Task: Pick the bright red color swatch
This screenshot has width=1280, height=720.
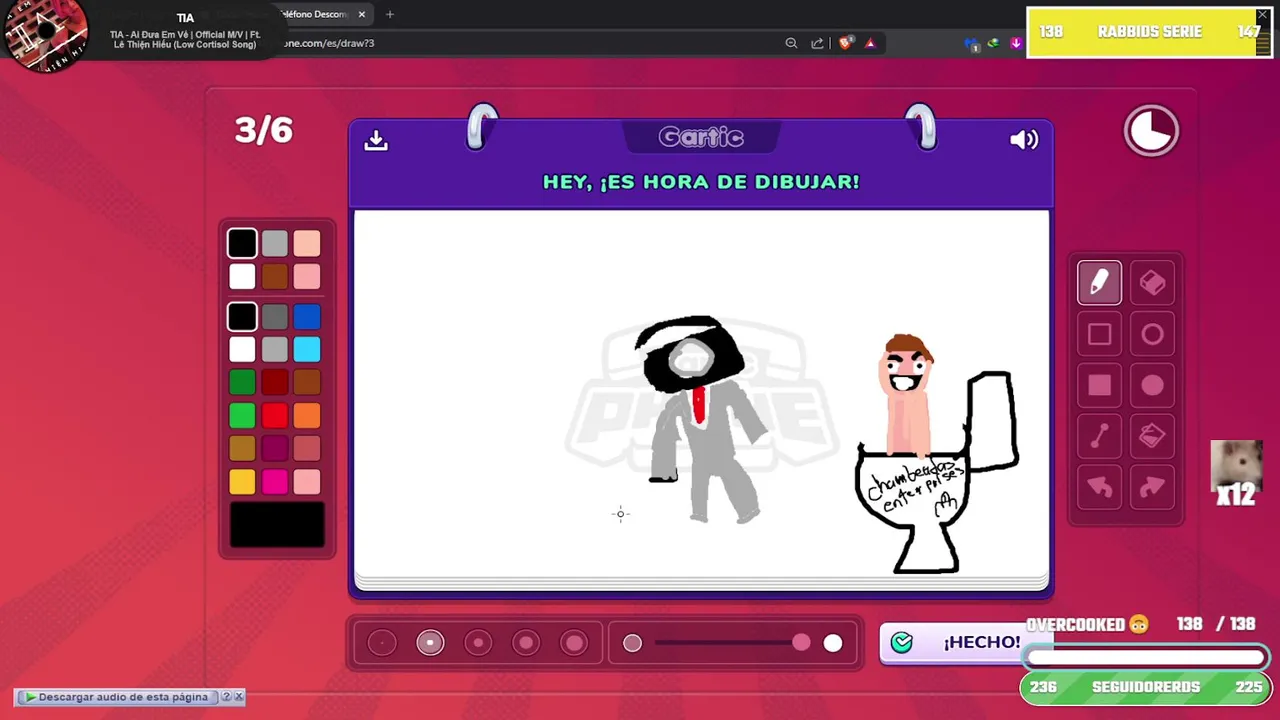Action: coord(275,415)
